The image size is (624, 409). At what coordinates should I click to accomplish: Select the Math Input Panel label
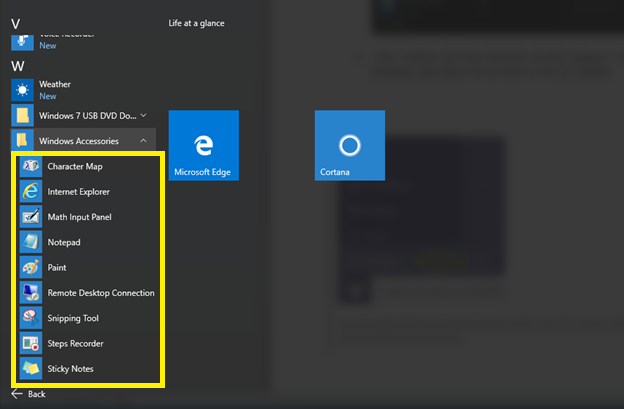(80, 217)
